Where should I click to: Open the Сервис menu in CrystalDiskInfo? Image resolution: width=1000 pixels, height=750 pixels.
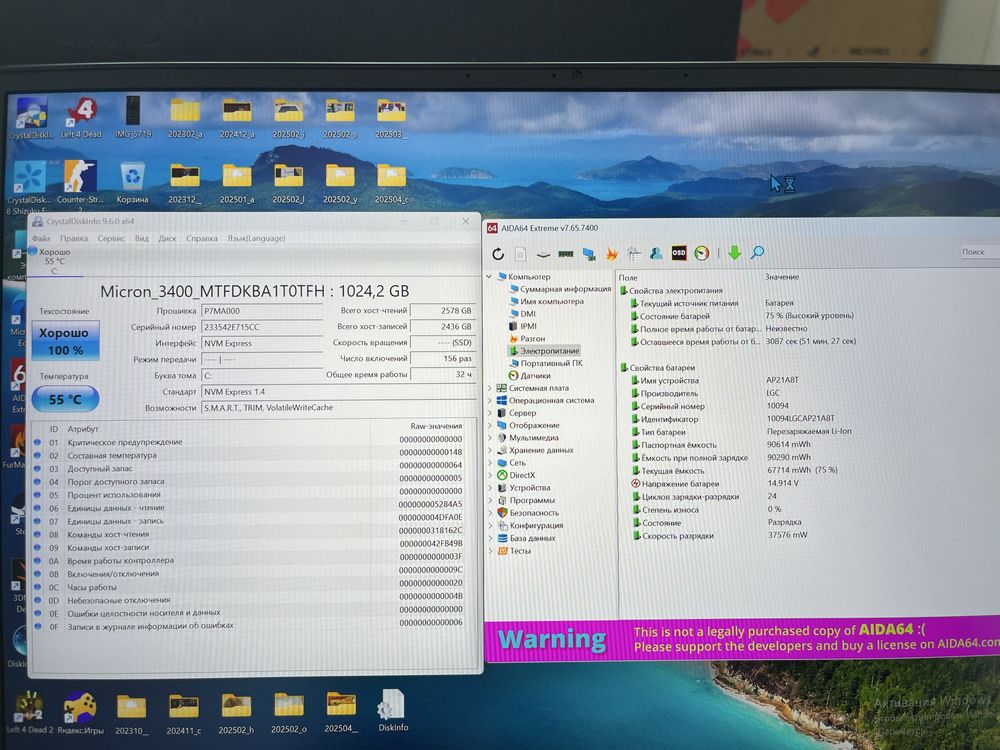point(112,238)
